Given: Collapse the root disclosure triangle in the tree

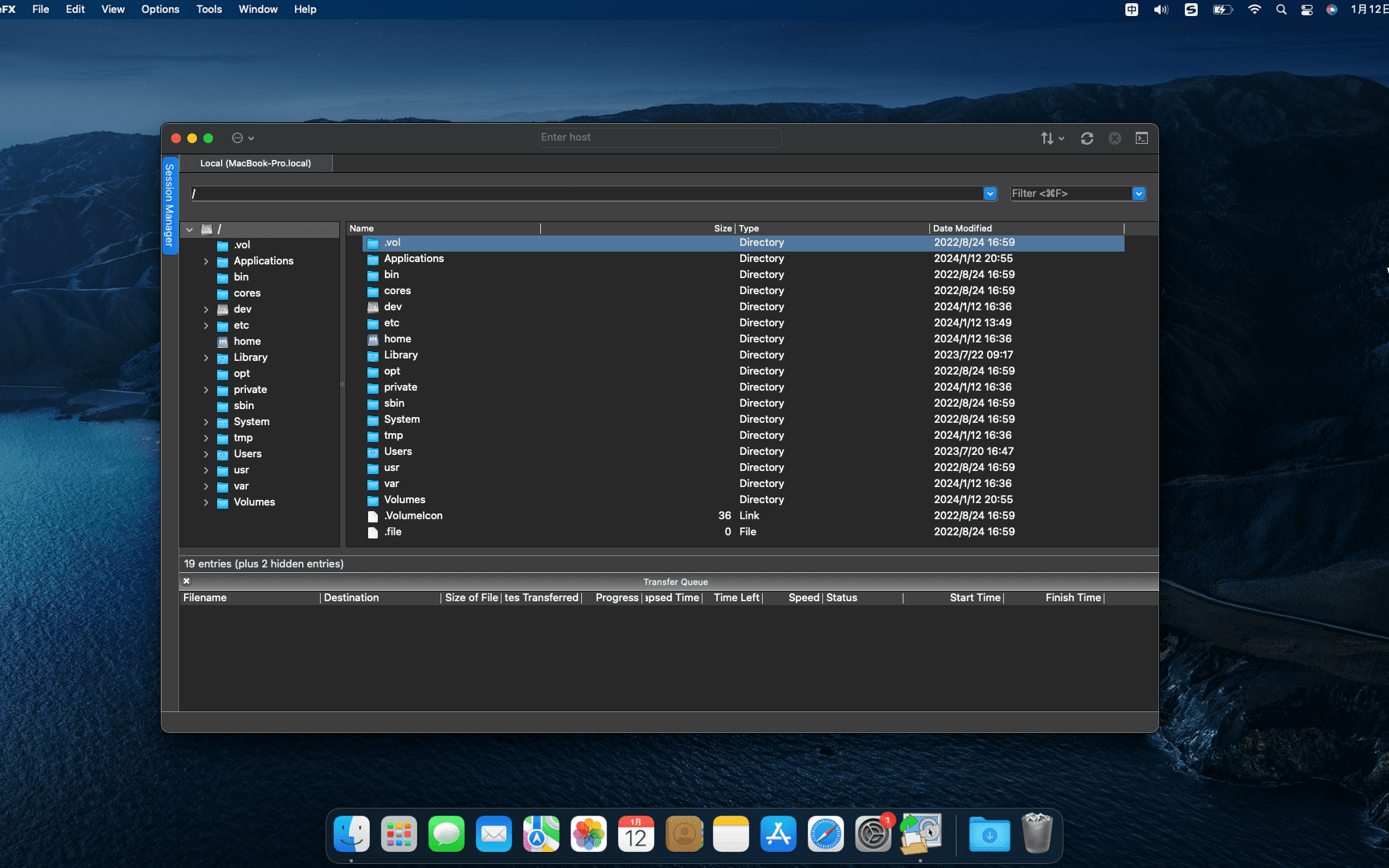Looking at the screenshot, I should coord(190,229).
